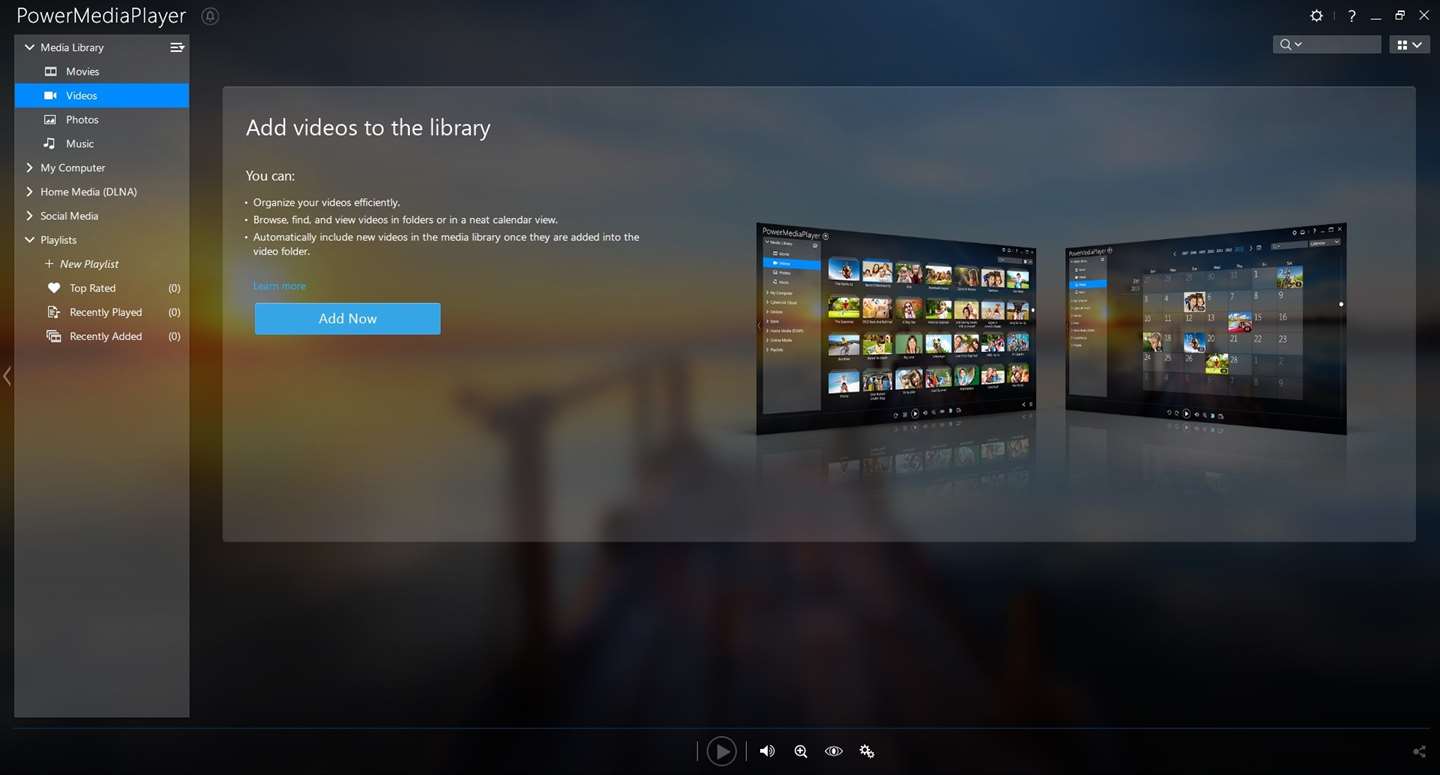Open the notifications bell beside the PowerMediaPlayer title
Image resolution: width=1440 pixels, height=775 pixels.
(x=210, y=16)
